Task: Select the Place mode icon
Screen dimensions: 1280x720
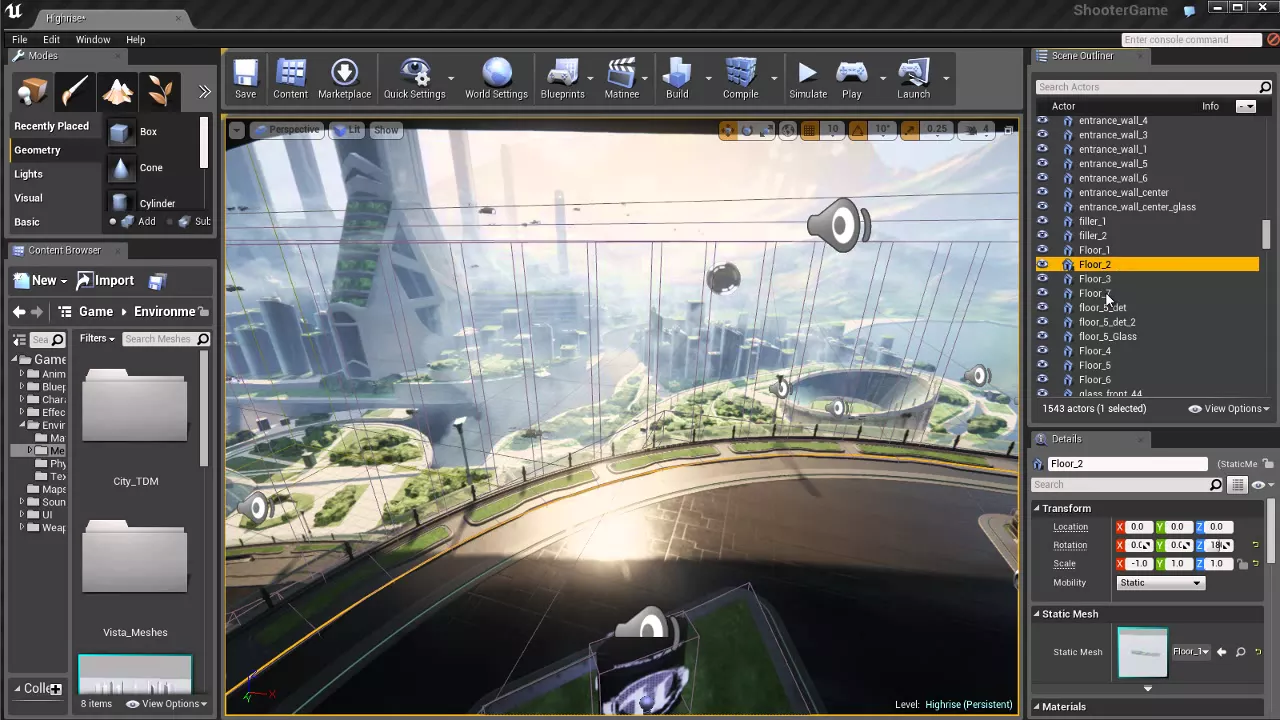Action: coord(32,92)
